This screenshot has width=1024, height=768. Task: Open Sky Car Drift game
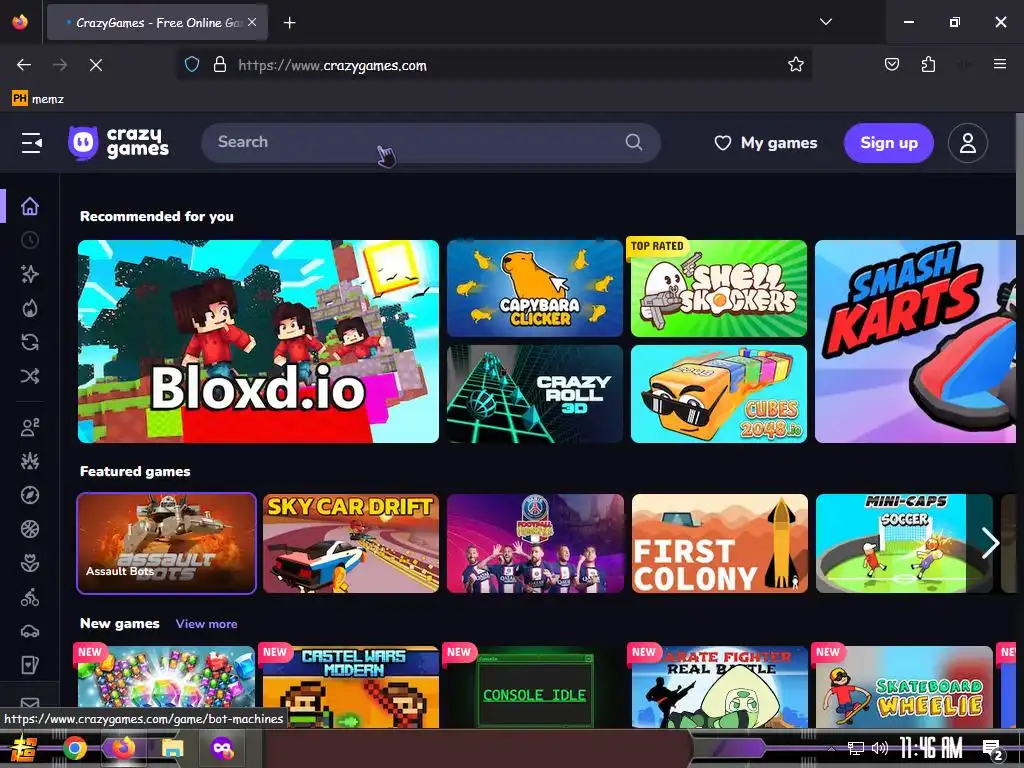(351, 543)
